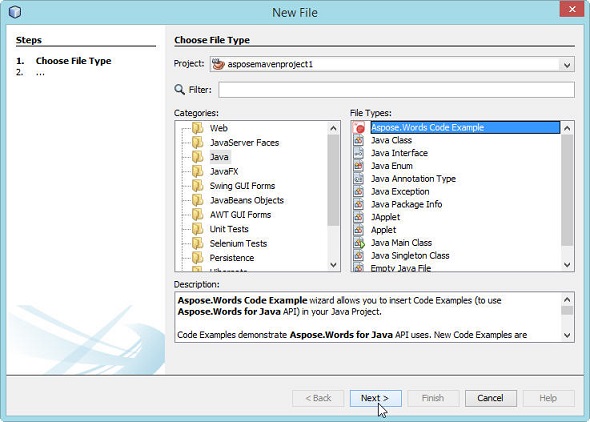Select Java Enum in File Types
The image size is (590, 422).
pyautogui.click(x=392, y=166)
